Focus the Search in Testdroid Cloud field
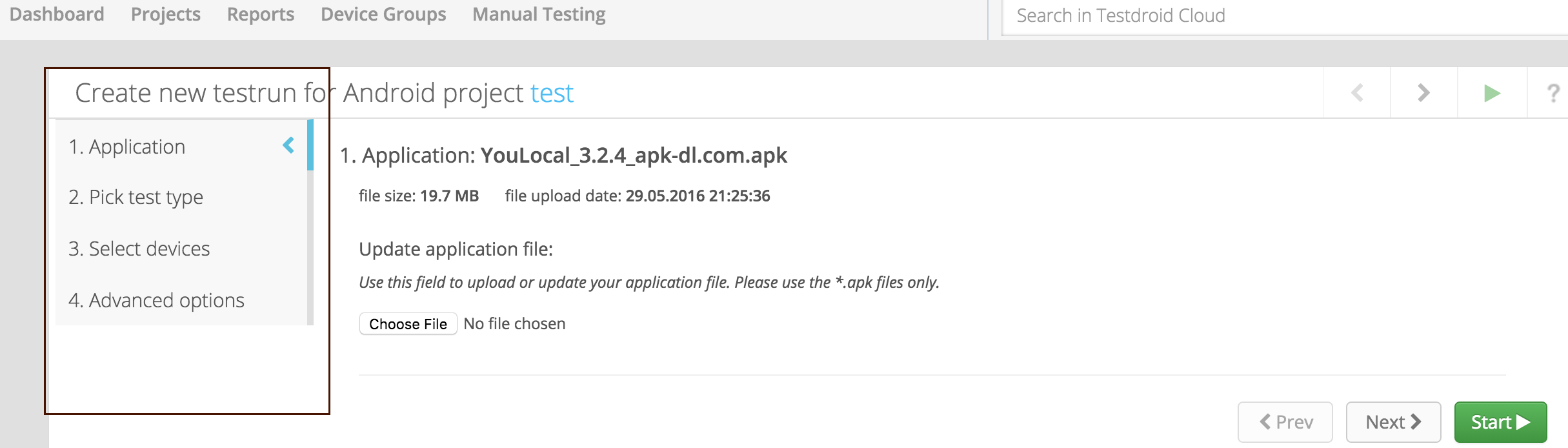1568x448 pixels. (x=1284, y=16)
